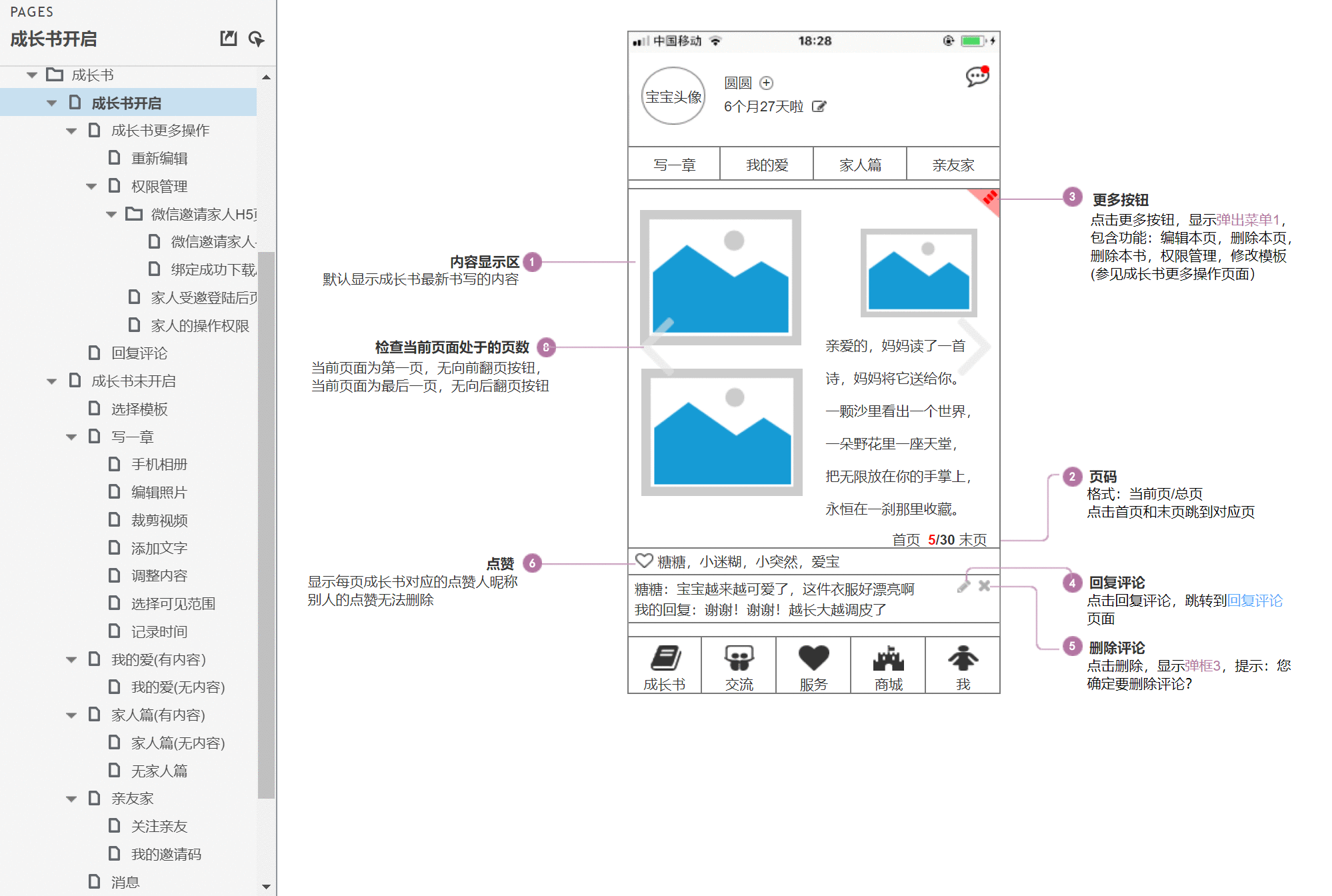Image resolution: width=1332 pixels, height=896 pixels.
Task: Click the 末页 page link
Action: [x=973, y=539]
